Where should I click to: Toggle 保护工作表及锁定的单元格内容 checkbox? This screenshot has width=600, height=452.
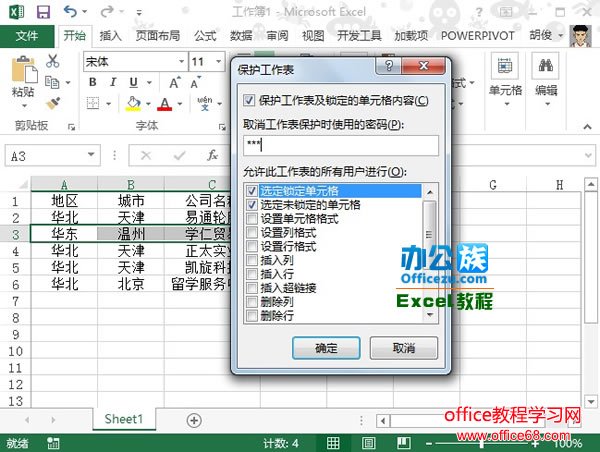point(249,101)
